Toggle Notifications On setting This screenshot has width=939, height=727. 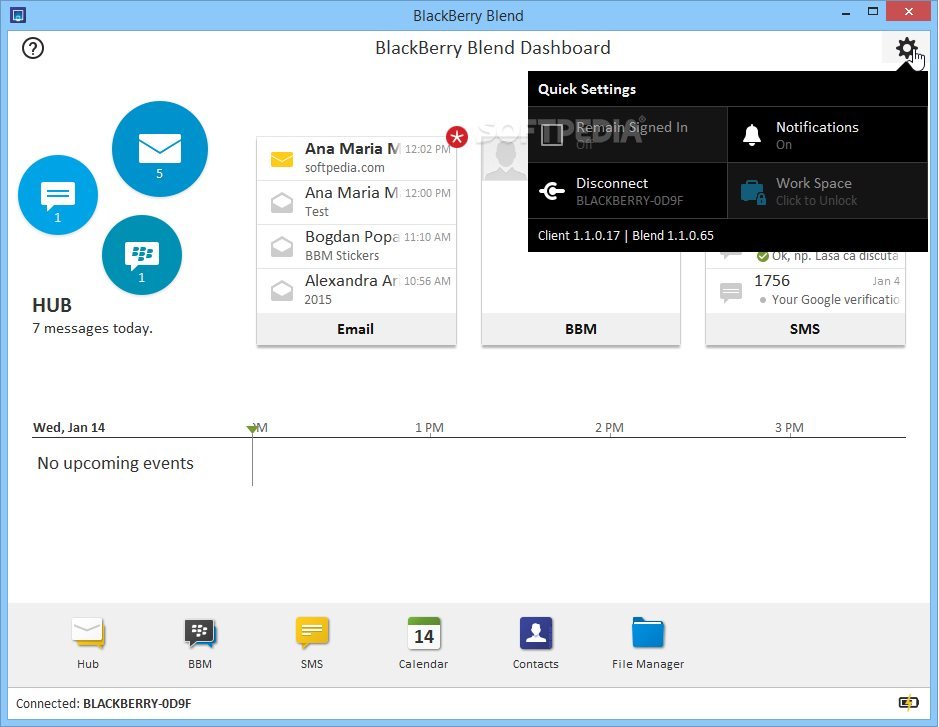coord(828,135)
